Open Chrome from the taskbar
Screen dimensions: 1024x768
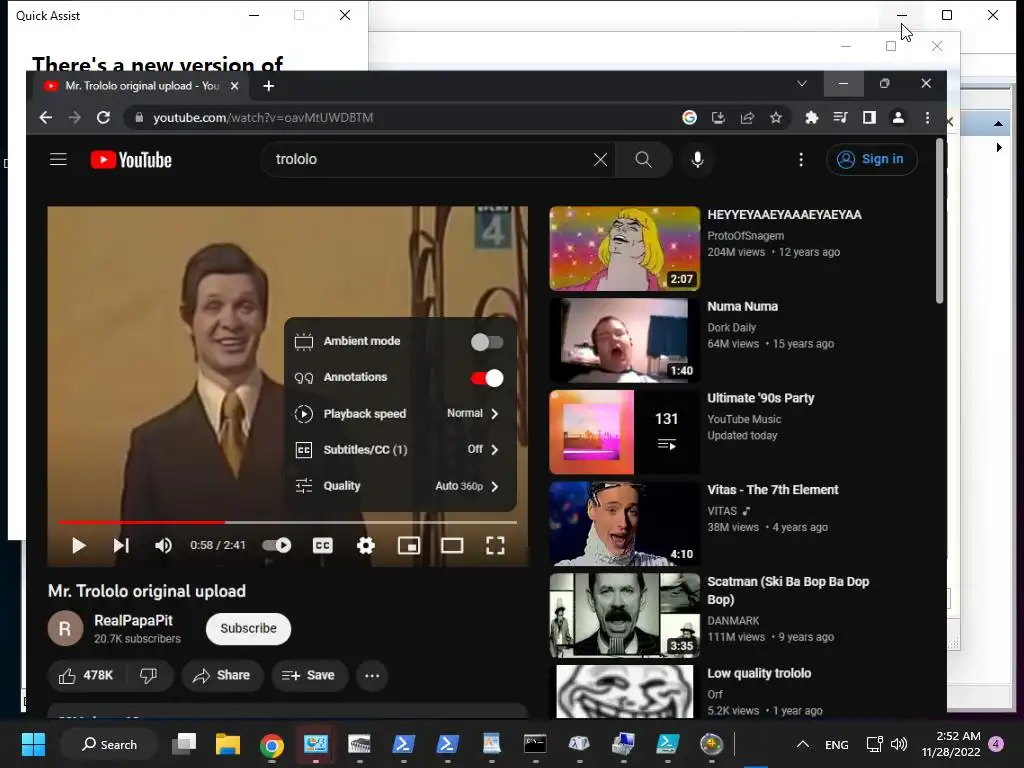(272, 744)
